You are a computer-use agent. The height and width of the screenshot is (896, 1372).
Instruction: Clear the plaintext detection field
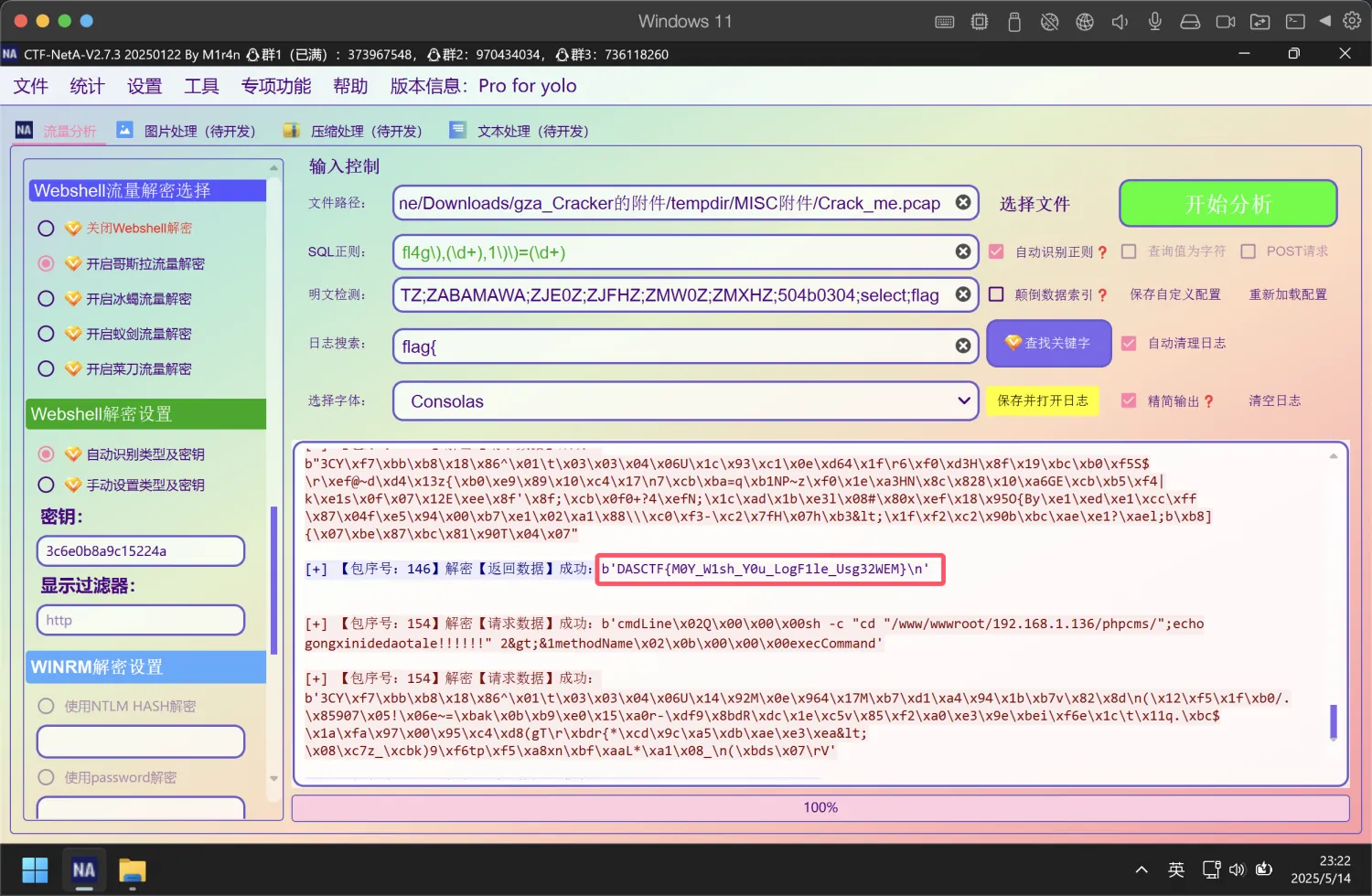pyautogui.click(x=963, y=294)
